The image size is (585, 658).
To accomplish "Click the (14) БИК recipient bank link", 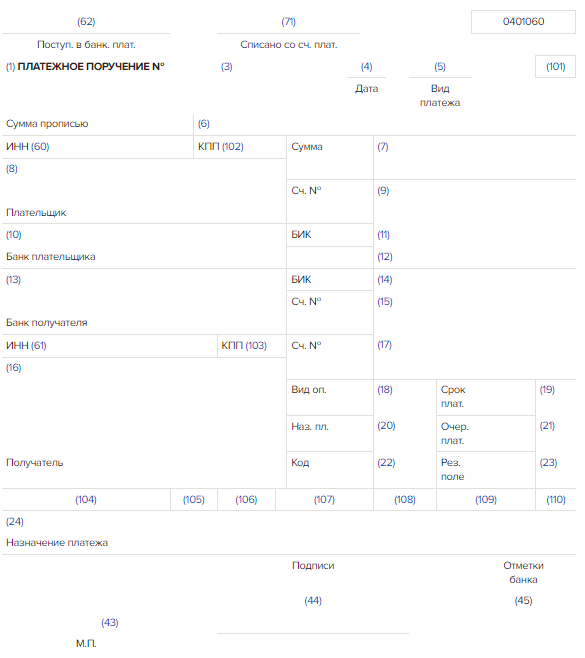I will pos(384,279).
